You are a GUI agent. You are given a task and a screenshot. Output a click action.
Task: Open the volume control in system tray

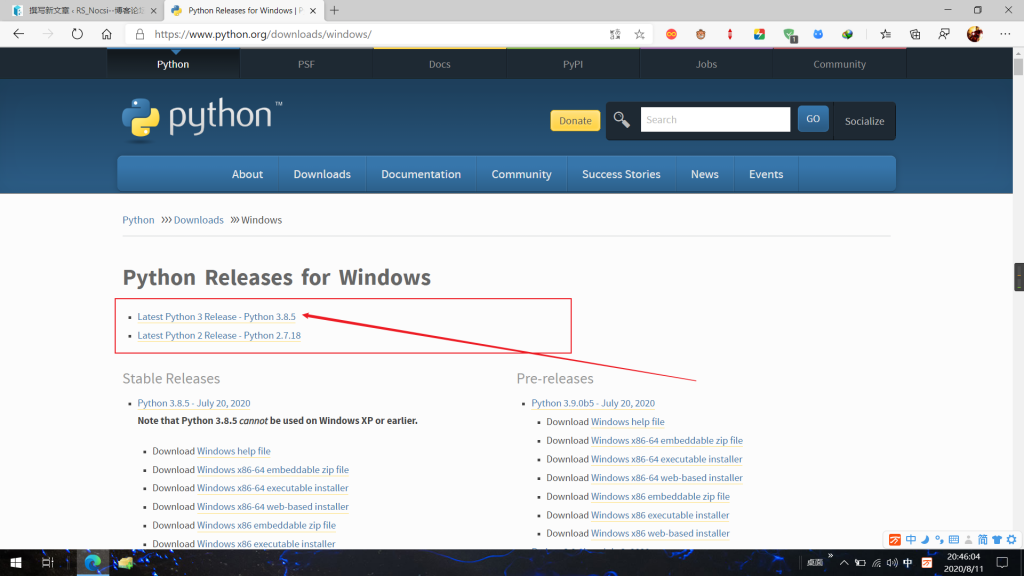[x=892, y=562]
